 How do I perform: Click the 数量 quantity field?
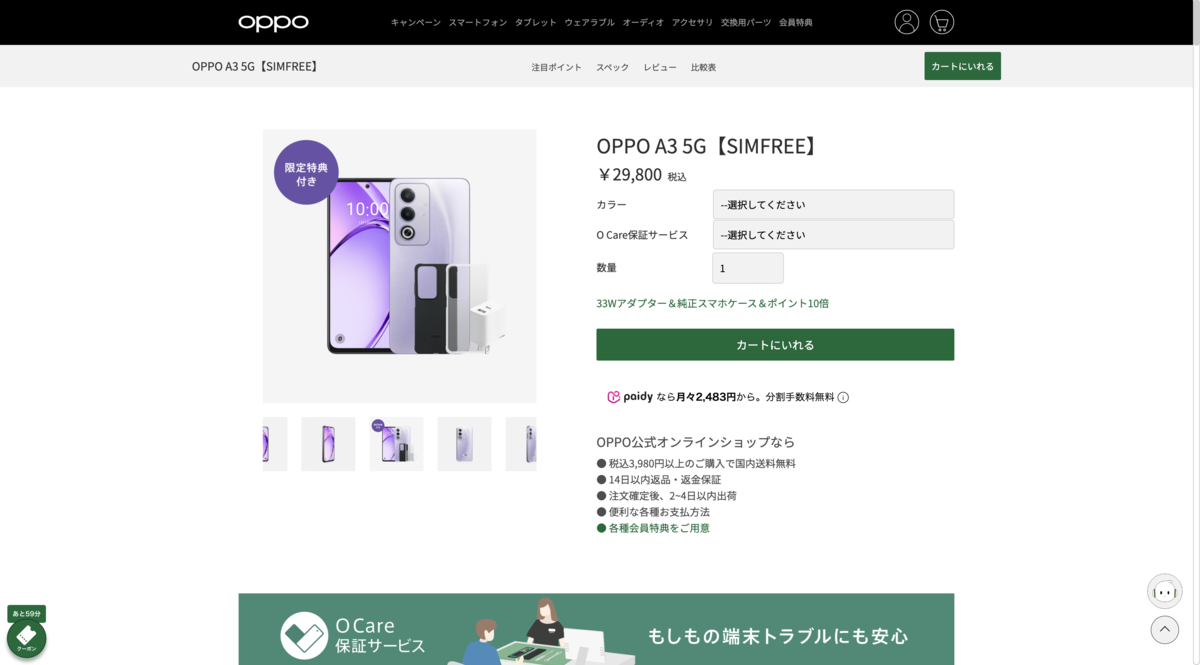coord(748,268)
